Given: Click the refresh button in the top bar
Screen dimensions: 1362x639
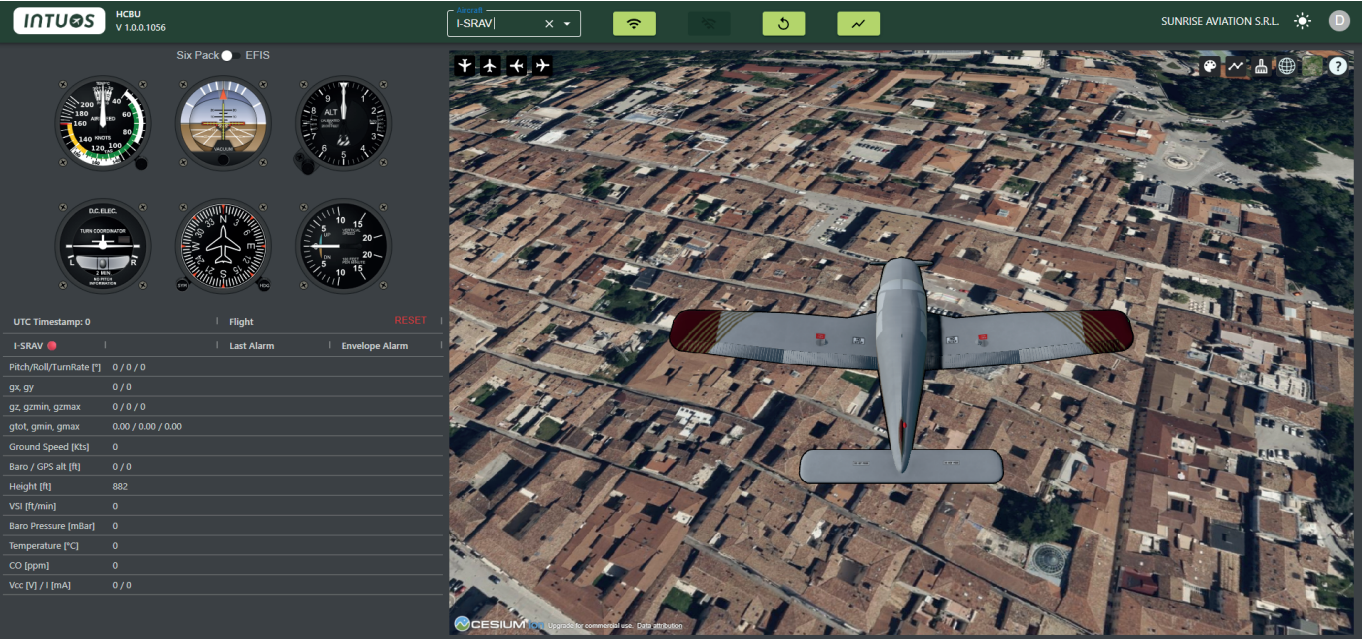Looking at the screenshot, I should pyautogui.click(x=783, y=22).
